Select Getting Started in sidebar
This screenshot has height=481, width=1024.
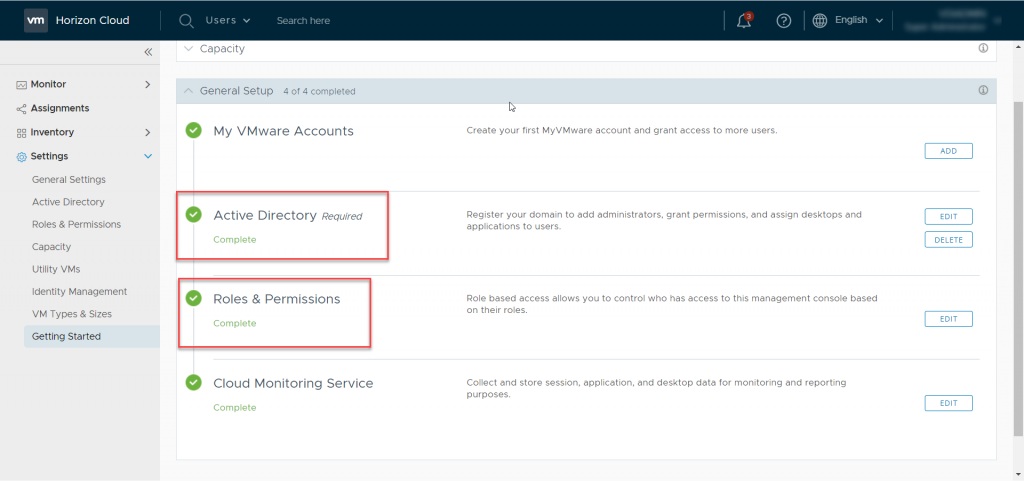click(92, 337)
